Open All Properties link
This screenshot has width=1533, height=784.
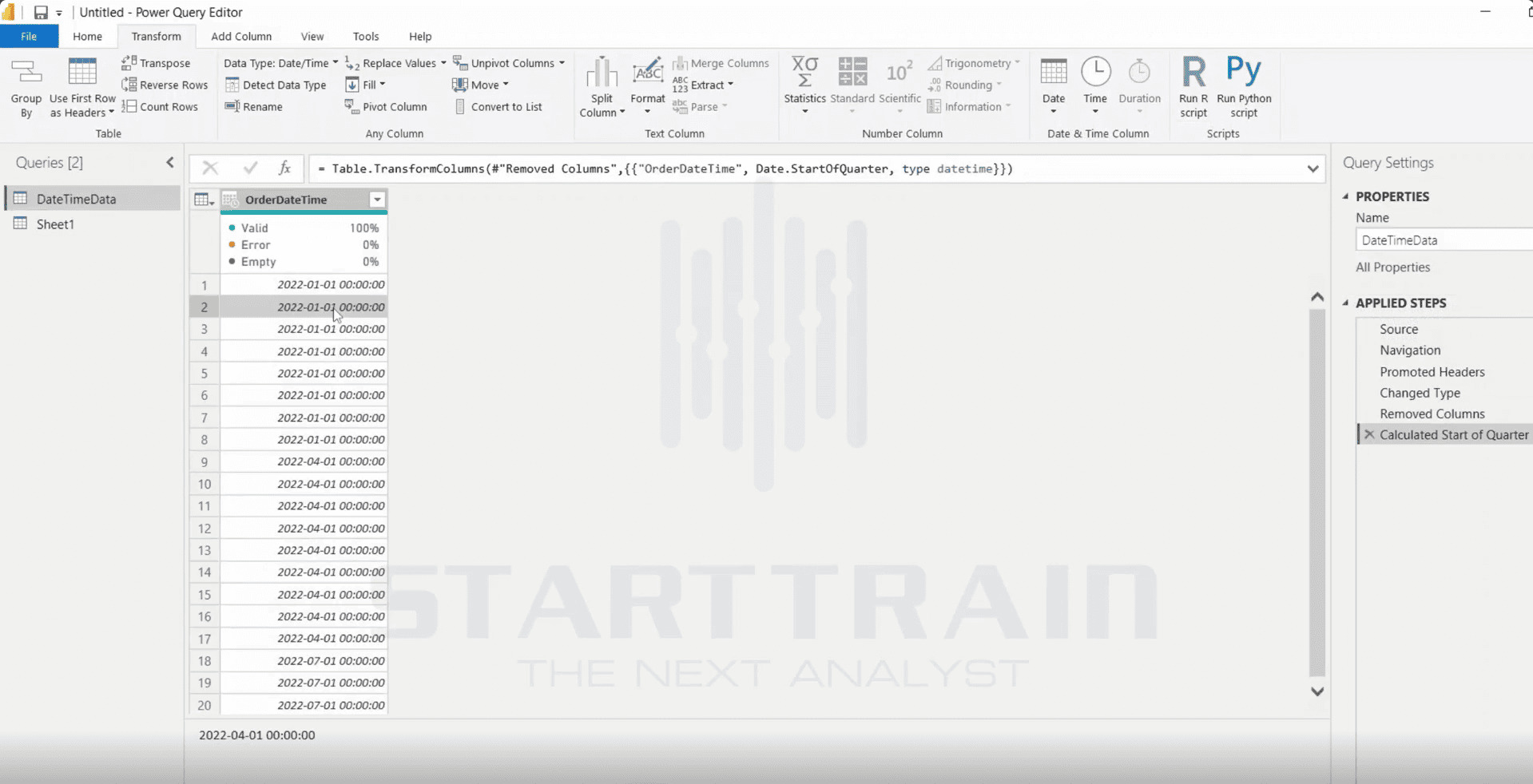click(x=1392, y=267)
